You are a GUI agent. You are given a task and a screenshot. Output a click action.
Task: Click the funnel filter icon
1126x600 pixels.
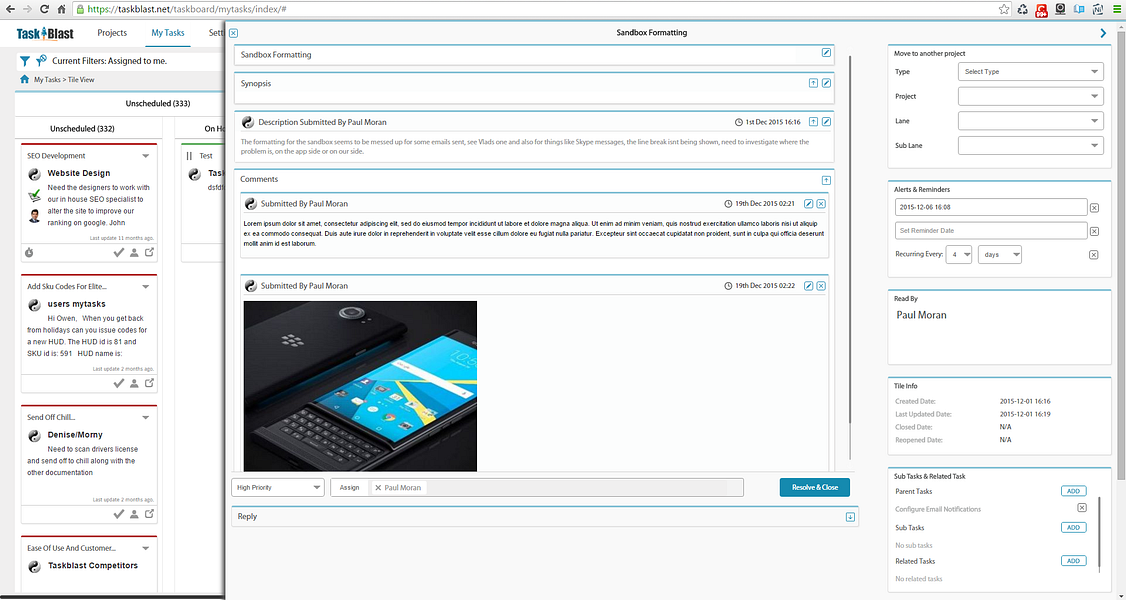24,61
